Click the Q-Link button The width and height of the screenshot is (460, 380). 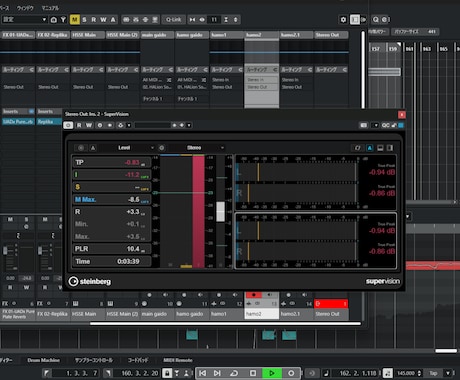[x=173, y=20]
